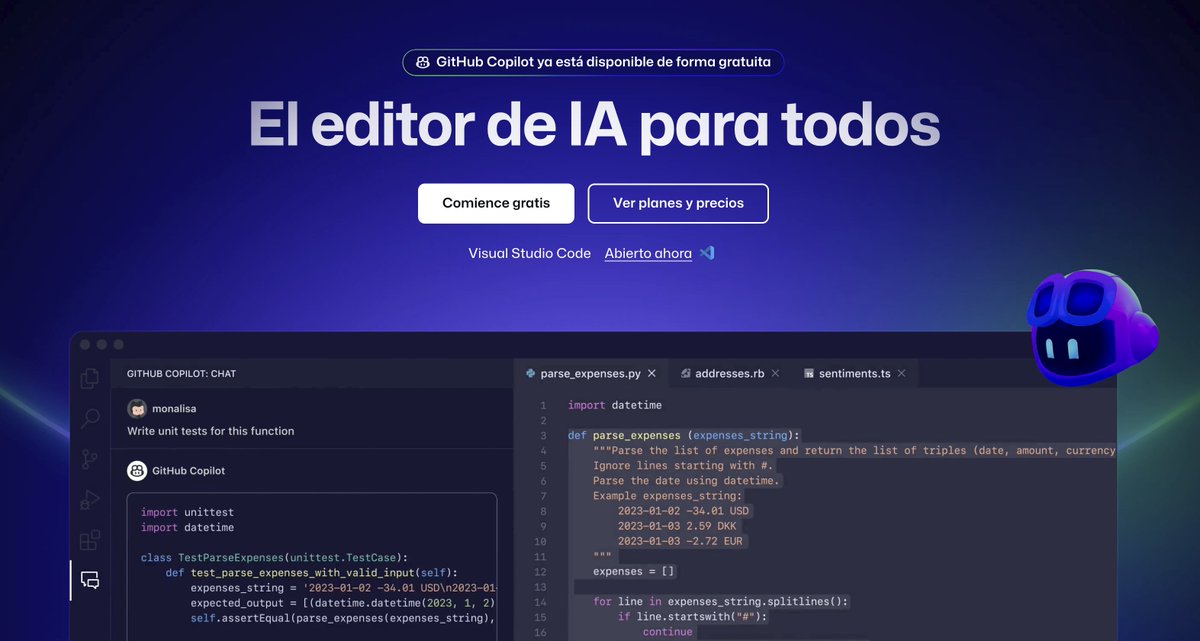Image resolution: width=1200 pixels, height=641 pixels.
Task: Close the addresses.rb tab
Action: 776,373
